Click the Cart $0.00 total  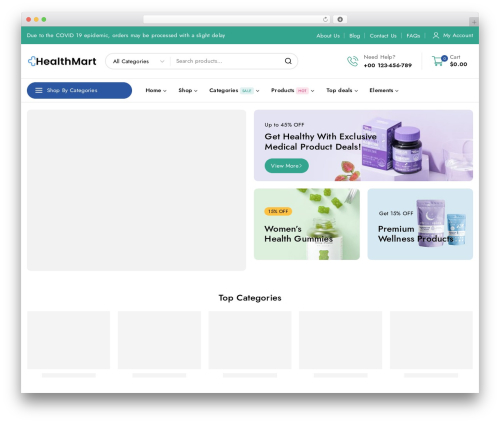click(458, 64)
